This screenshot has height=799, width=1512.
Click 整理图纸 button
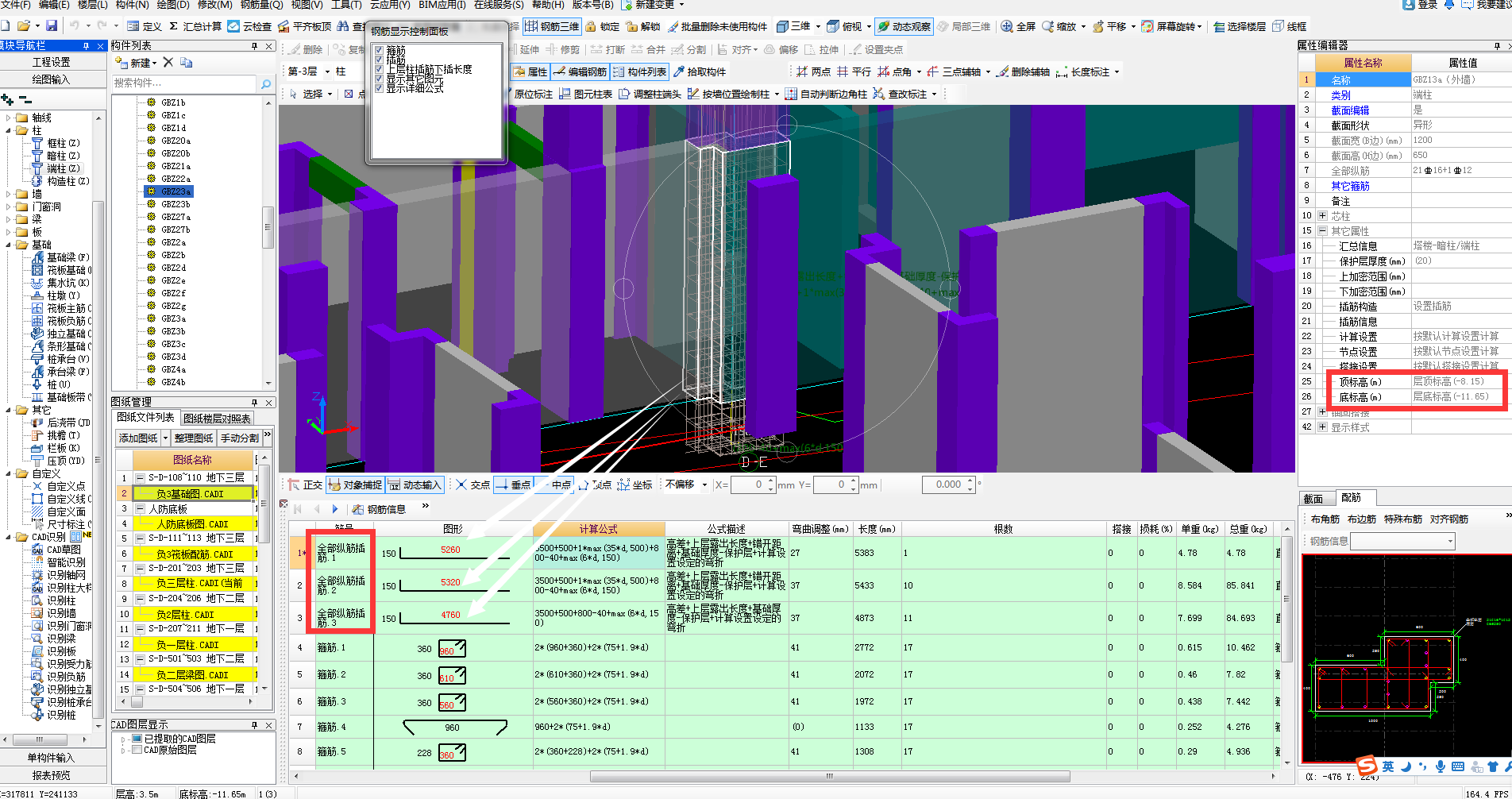(194, 438)
